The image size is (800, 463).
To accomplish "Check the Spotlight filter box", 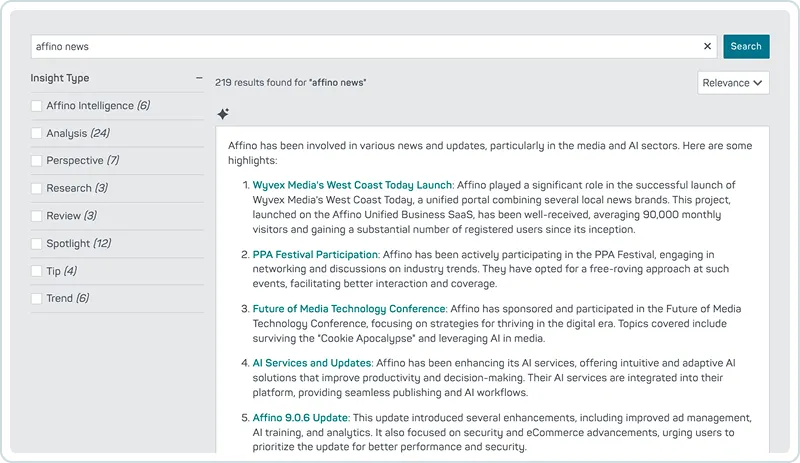I will coord(36,243).
